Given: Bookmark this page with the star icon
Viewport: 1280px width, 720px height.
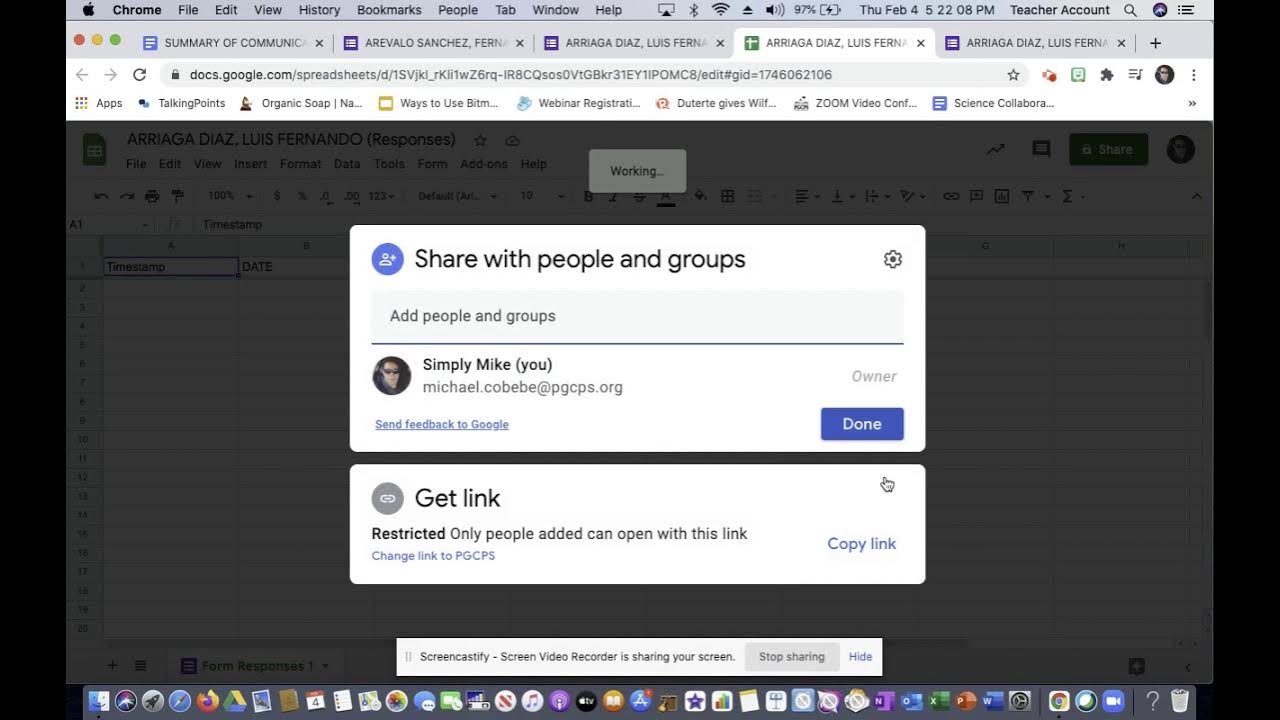Looking at the screenshot, I should click(x=1013, y=75).
